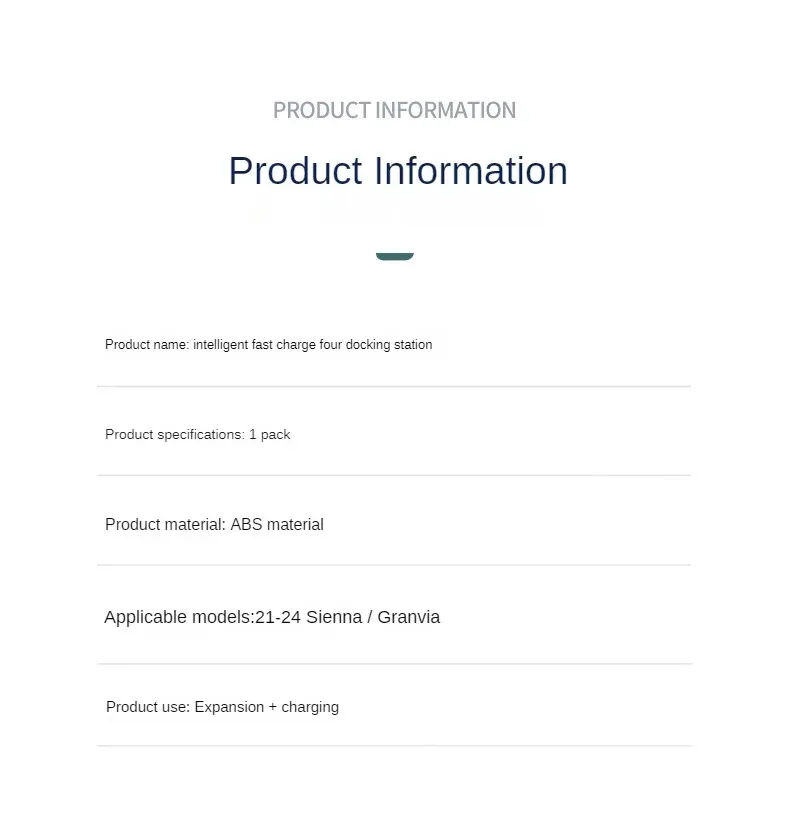The height and width of the screenshot is (816, 790).
Task: Click divider line below Product specifications
Action: [x=394, y=475]
